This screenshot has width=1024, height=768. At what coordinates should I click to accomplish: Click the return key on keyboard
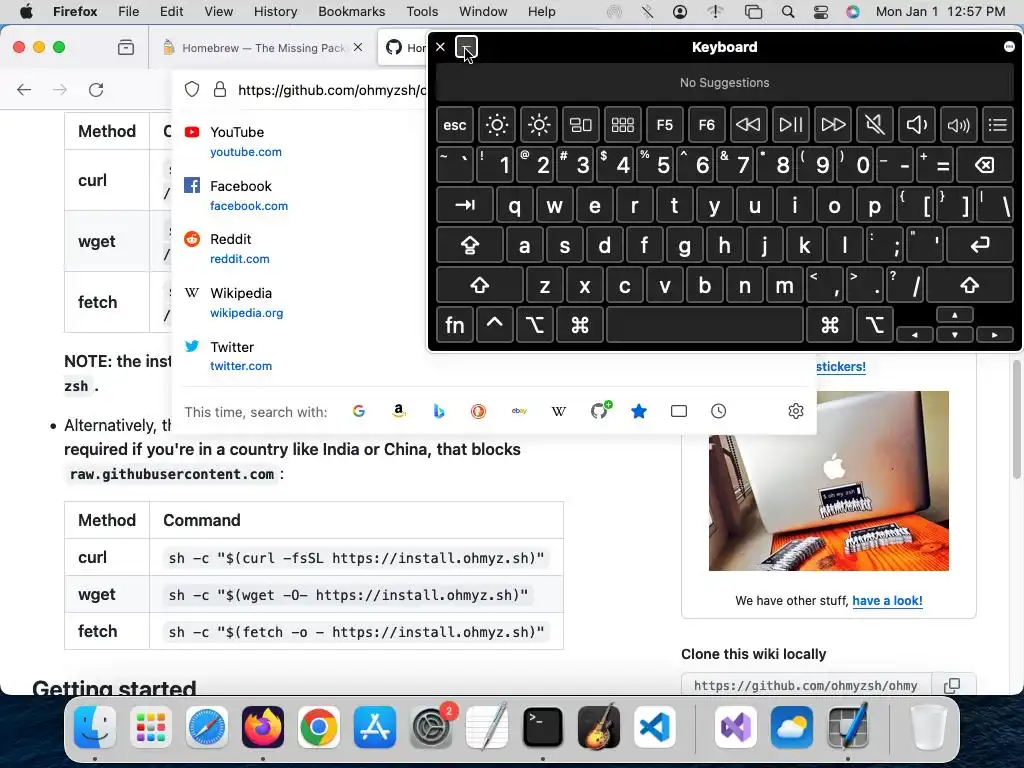coord(980,246)
